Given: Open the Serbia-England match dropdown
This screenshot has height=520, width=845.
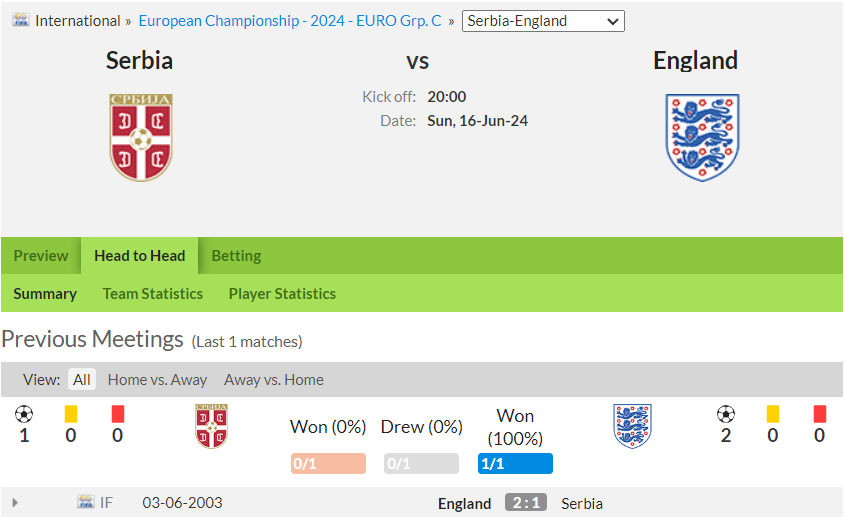Looking at the screenshot, I should (x=543, y=21).
